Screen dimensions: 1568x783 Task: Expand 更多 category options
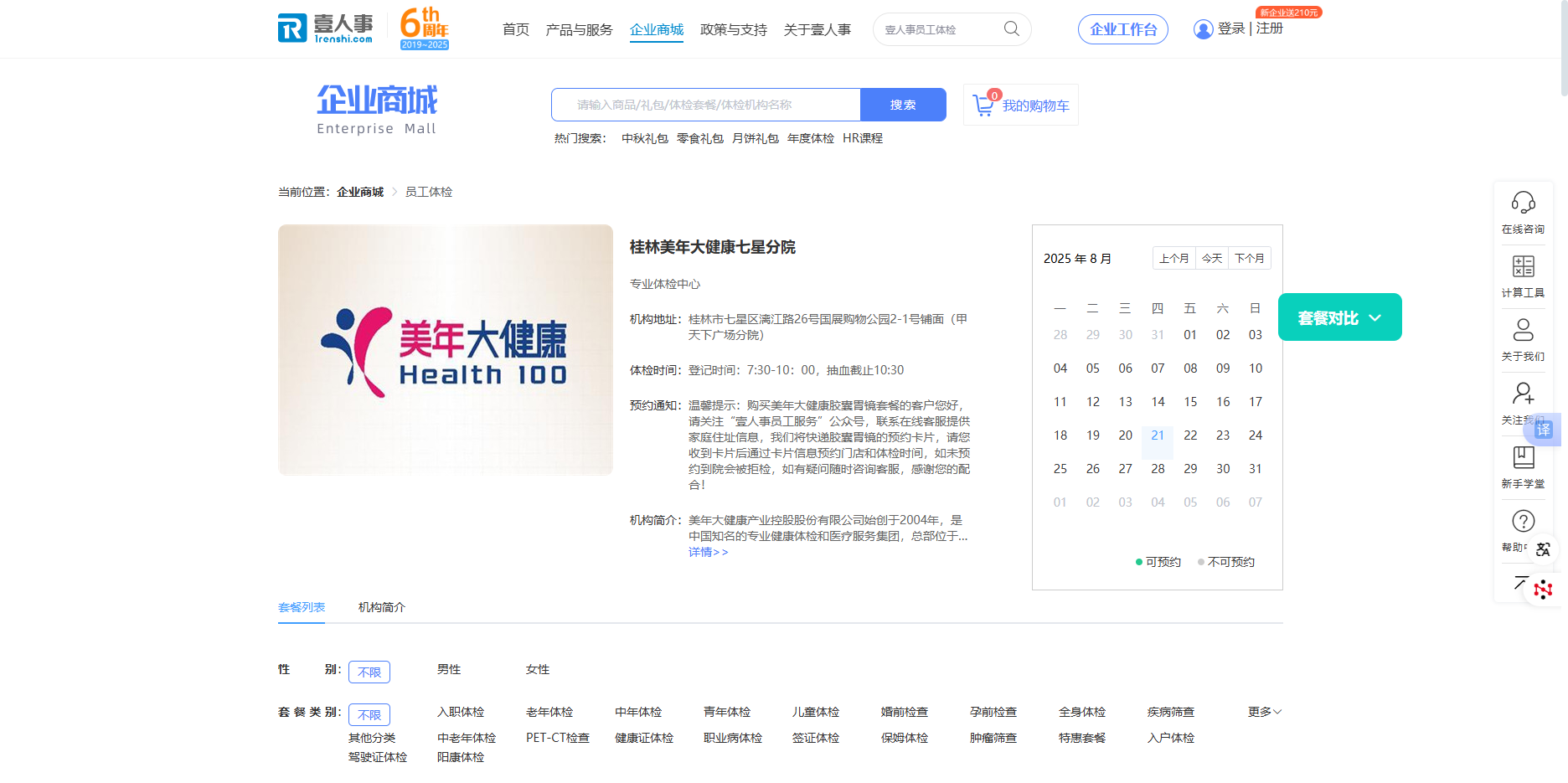1265,712
